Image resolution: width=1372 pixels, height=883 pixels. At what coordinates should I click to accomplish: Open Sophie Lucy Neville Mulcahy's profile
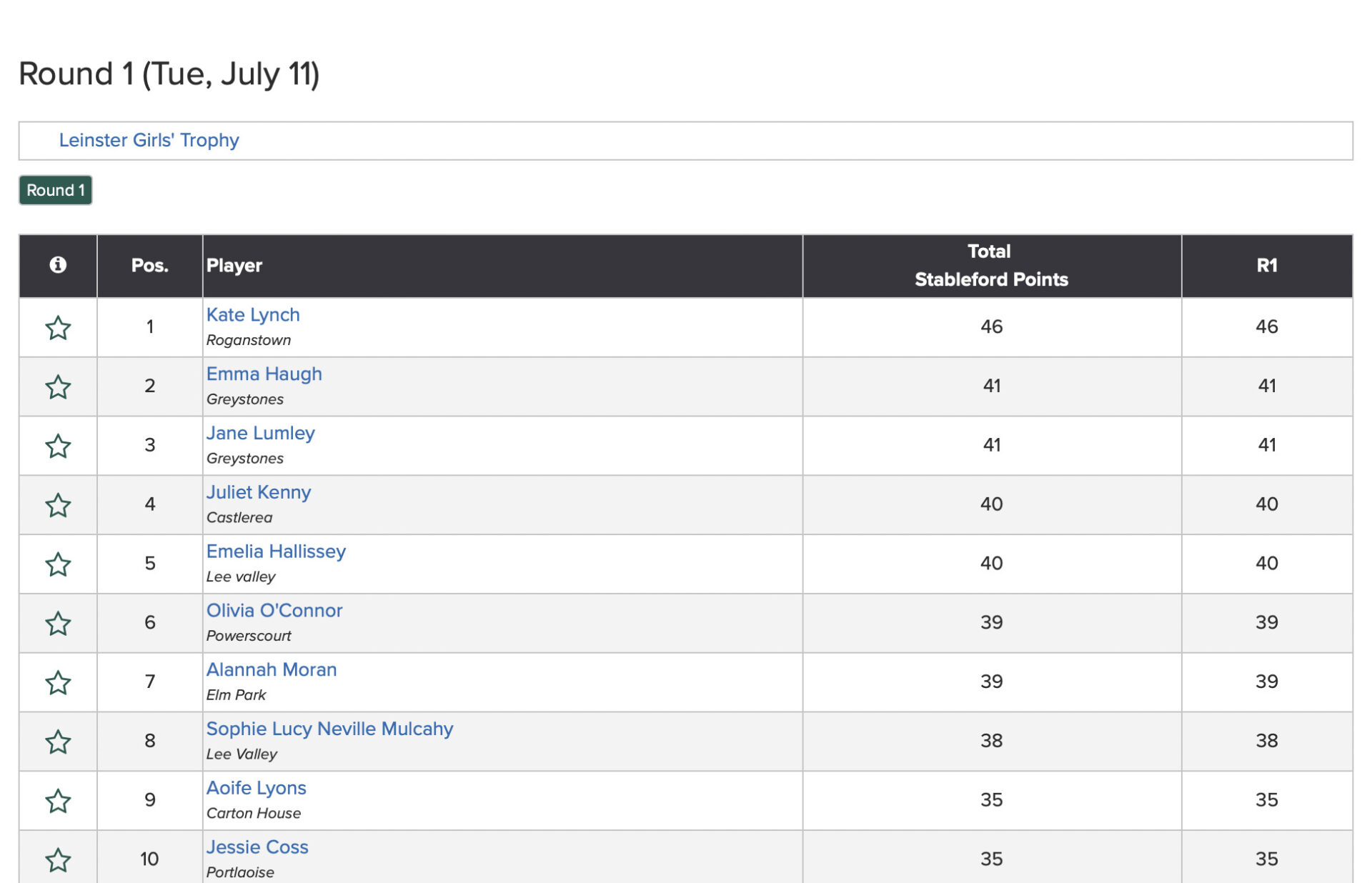point(329,729)
